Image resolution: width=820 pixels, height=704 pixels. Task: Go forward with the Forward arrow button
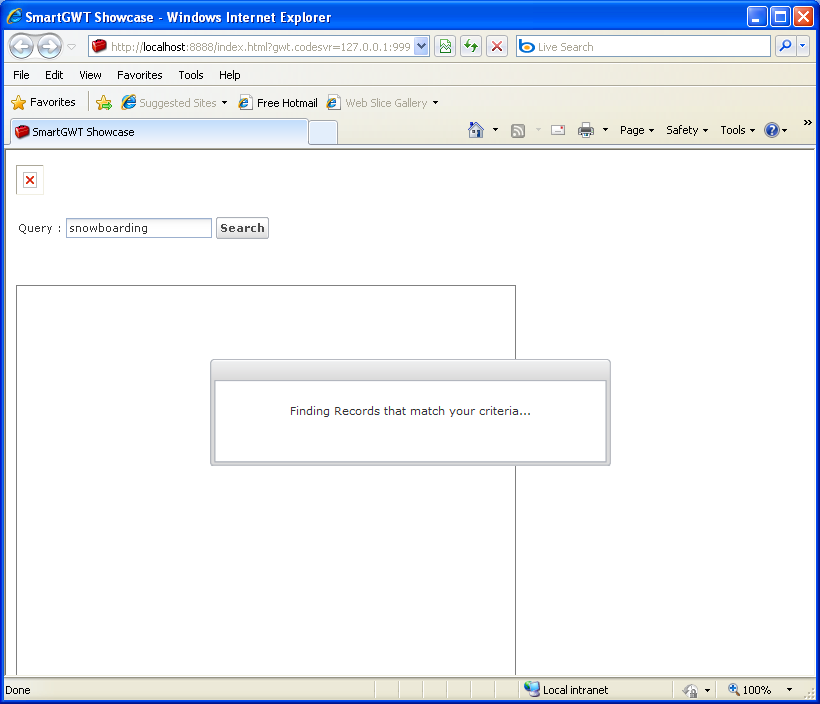click(x=50, y=47)
